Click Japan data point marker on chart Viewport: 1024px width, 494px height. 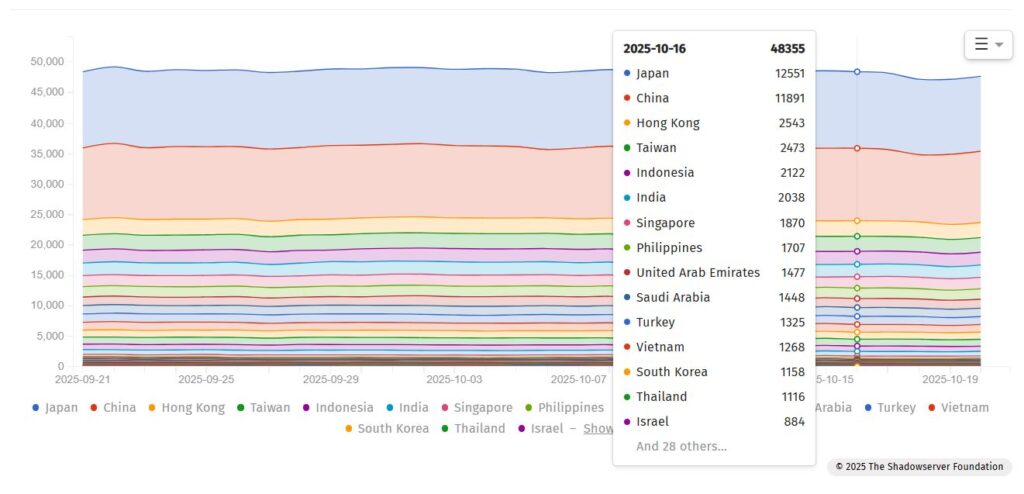pos(857,72)
